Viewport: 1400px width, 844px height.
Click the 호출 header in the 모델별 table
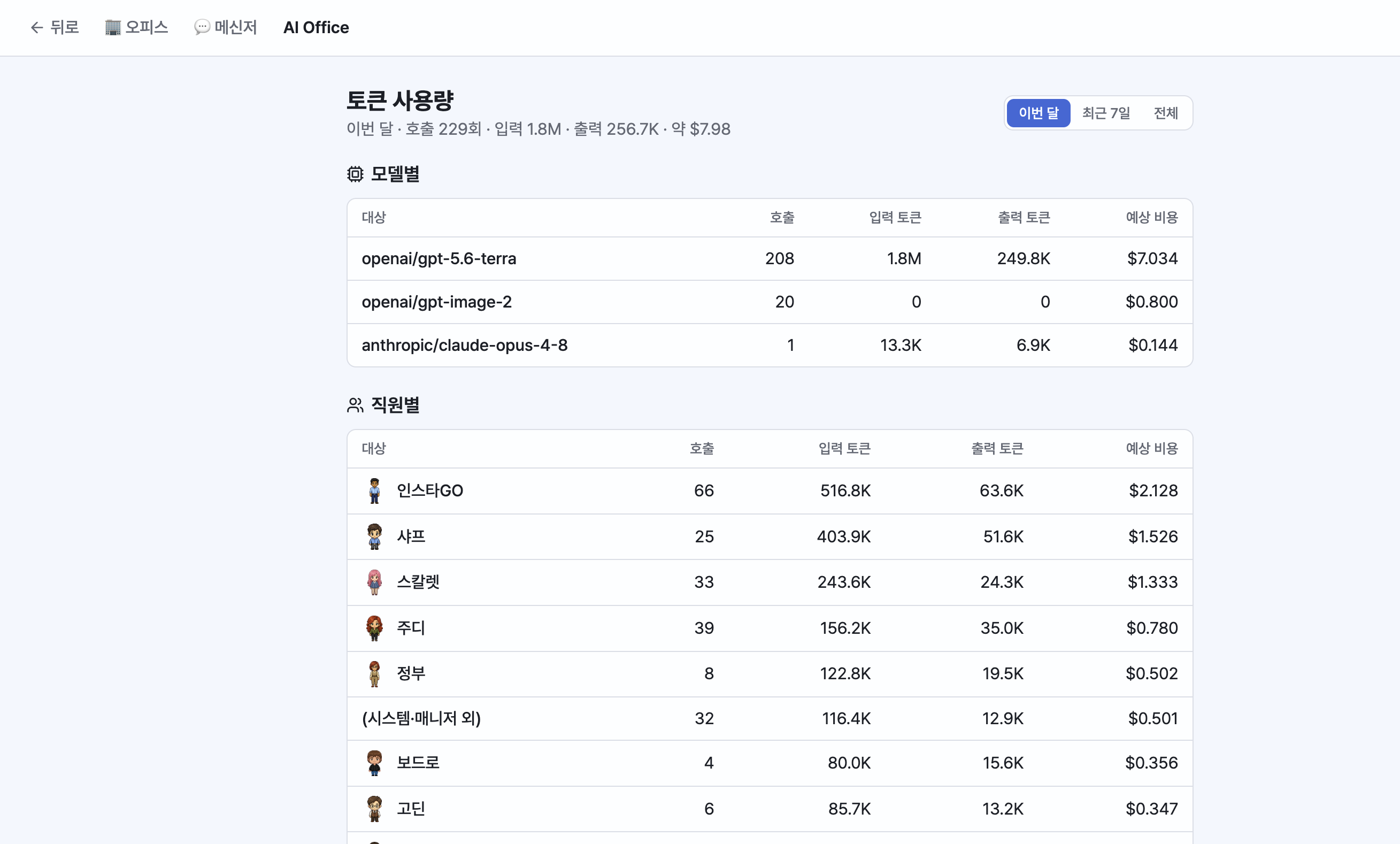[x=782, y=218]
